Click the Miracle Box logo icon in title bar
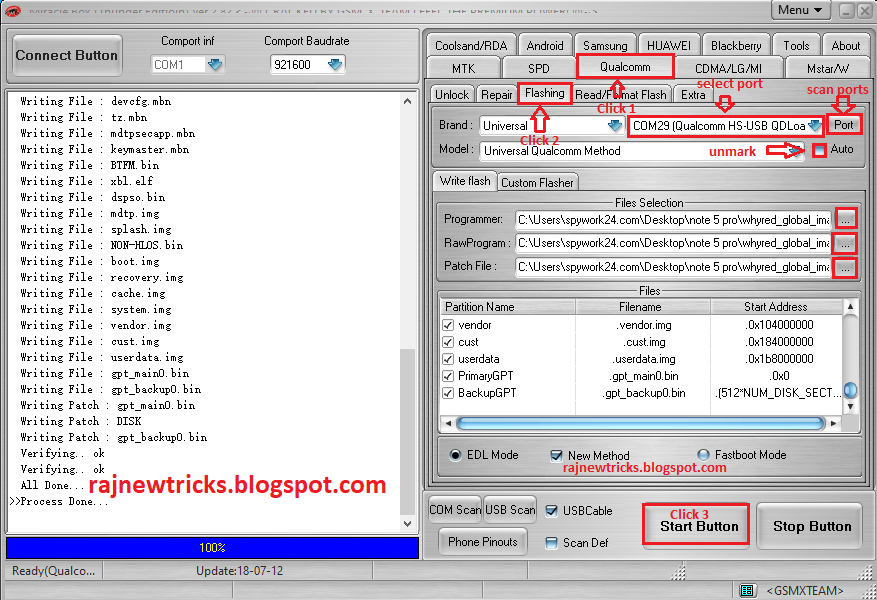This screenshot has height=600, width=877. point(12,10)
